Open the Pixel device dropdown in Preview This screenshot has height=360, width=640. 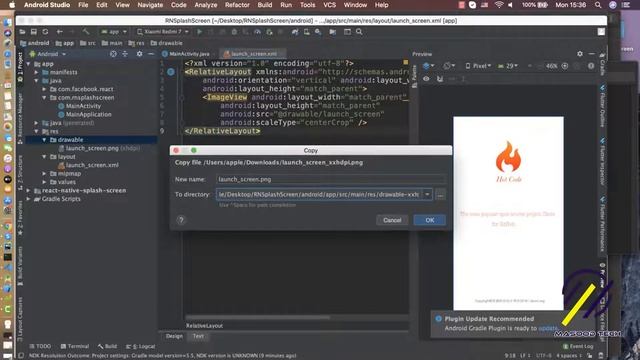tap(478, 66)
